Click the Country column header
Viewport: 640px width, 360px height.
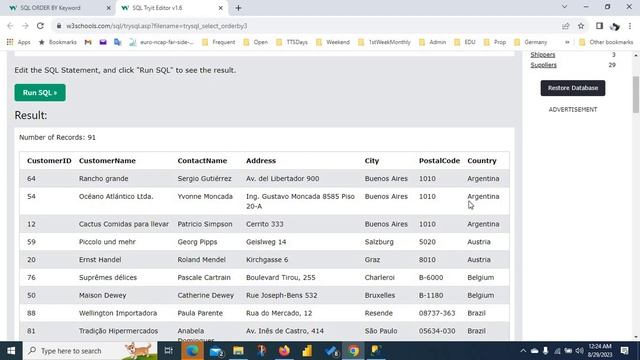point(482,161)
